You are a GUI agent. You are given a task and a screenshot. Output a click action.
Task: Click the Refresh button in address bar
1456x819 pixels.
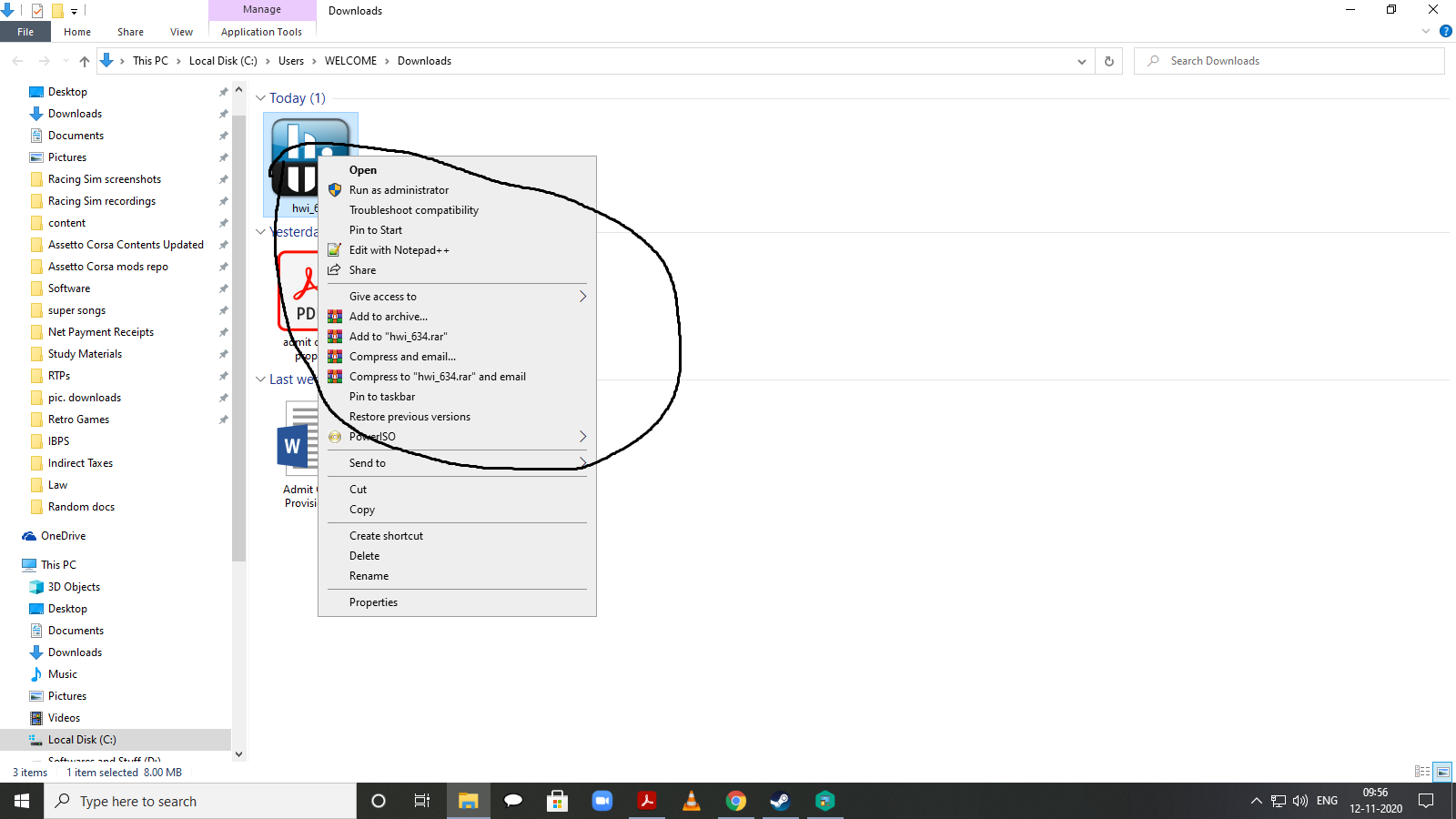click(1109, 61)
